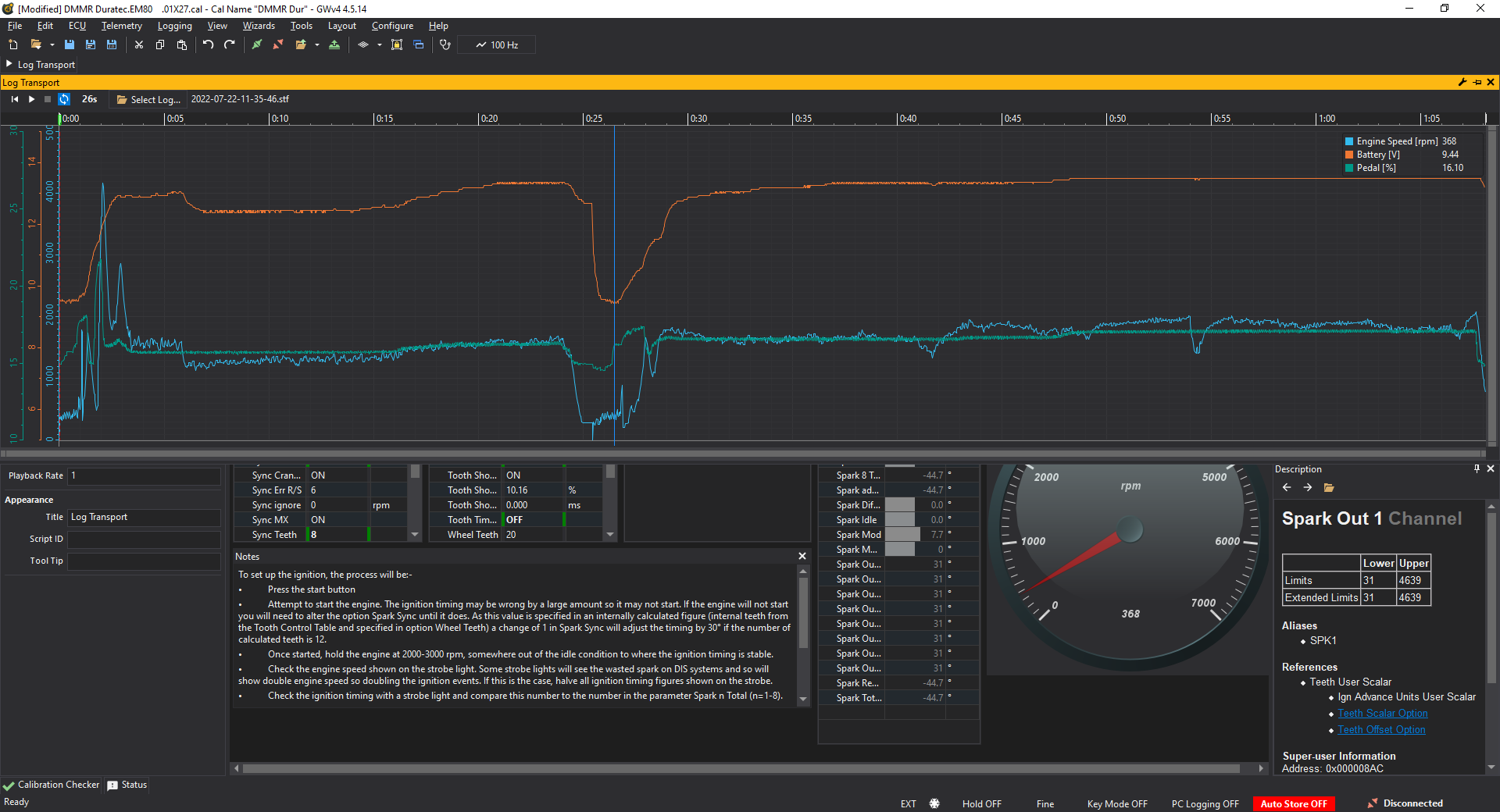Click the Pedal legend color swatch
This screenshot has height=812, width=1500.
[x=1348, y=168]
